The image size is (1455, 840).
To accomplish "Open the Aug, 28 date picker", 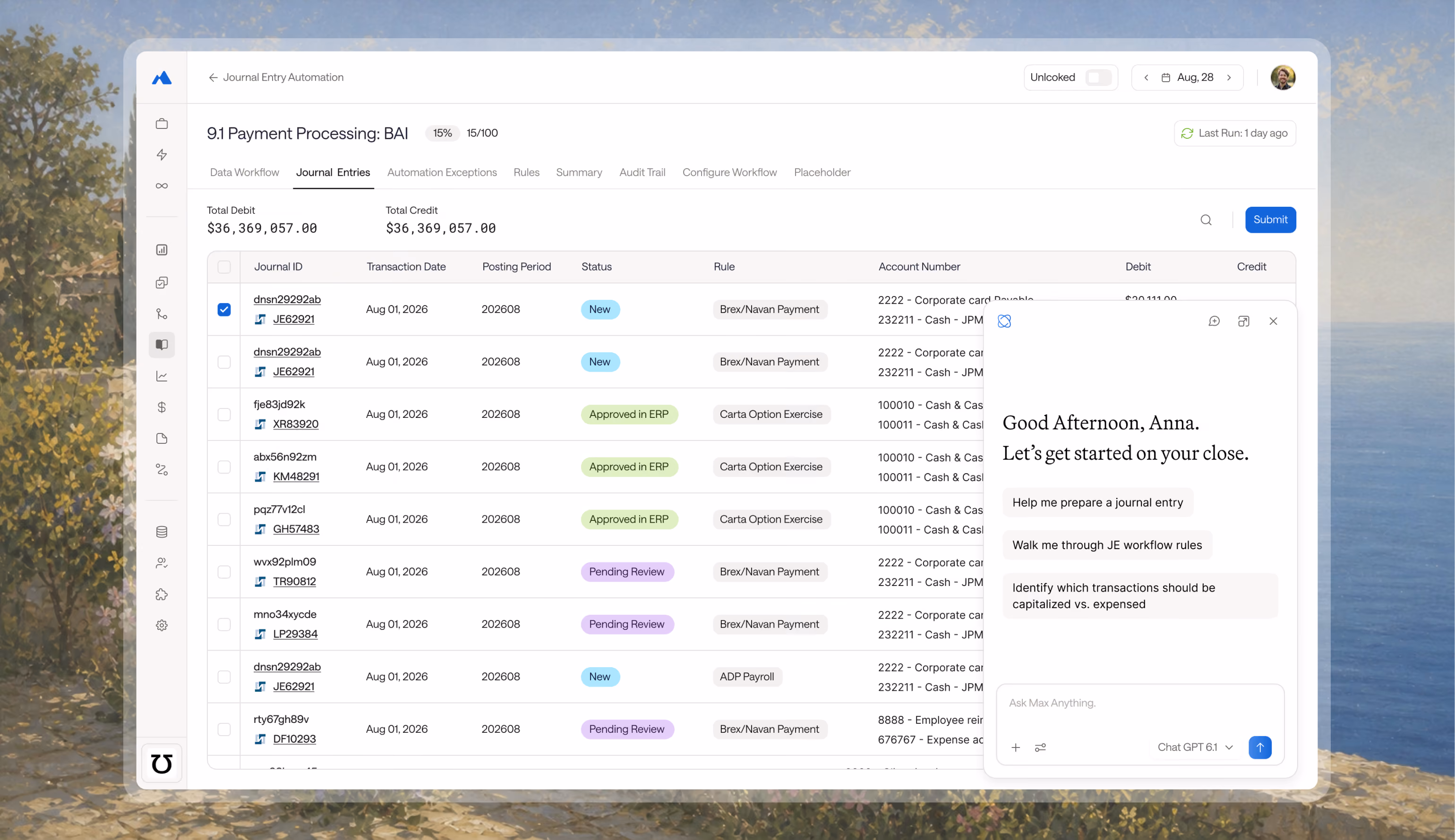I will coord(1187,77).
